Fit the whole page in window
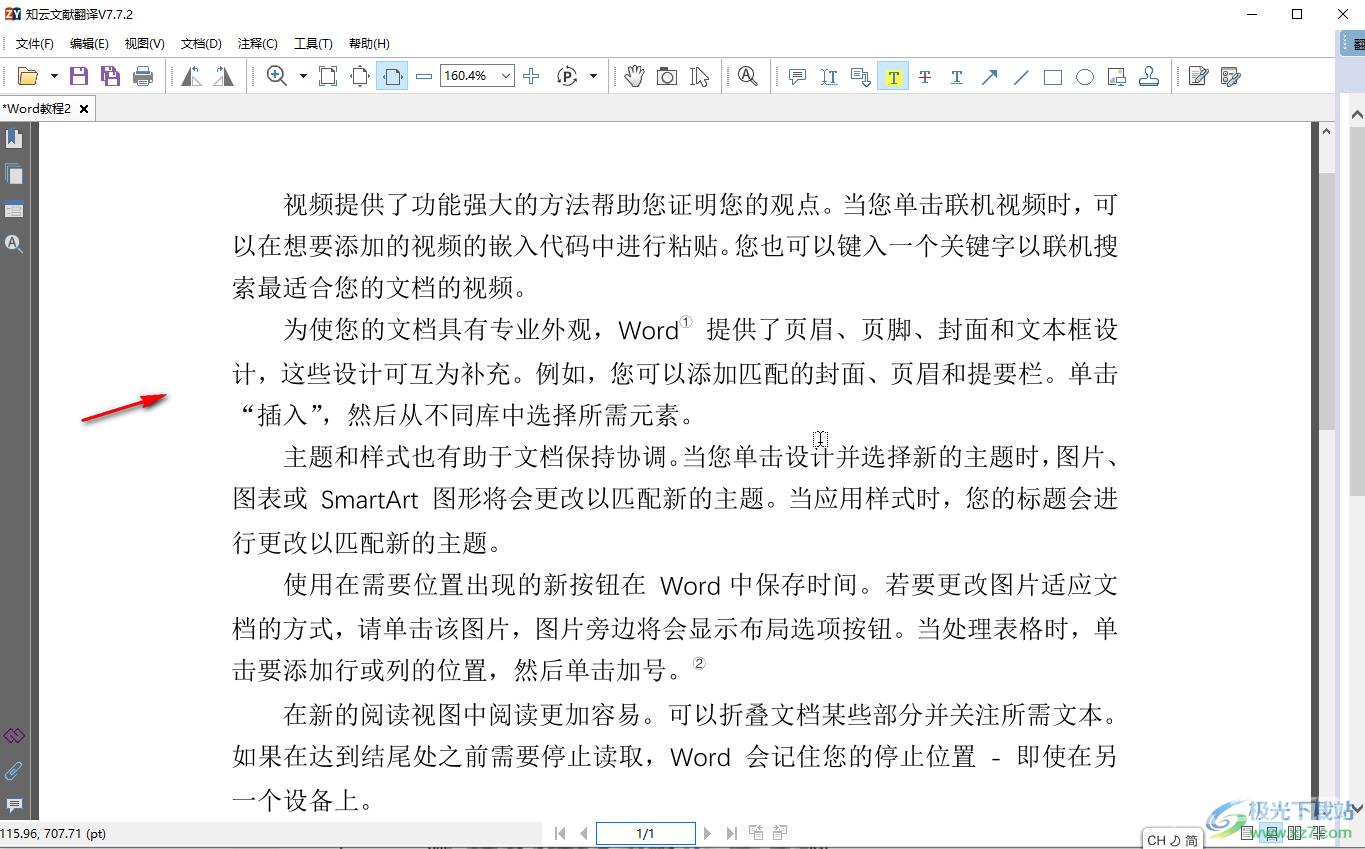Viewport: 1365px width, 849px height. 360,76
